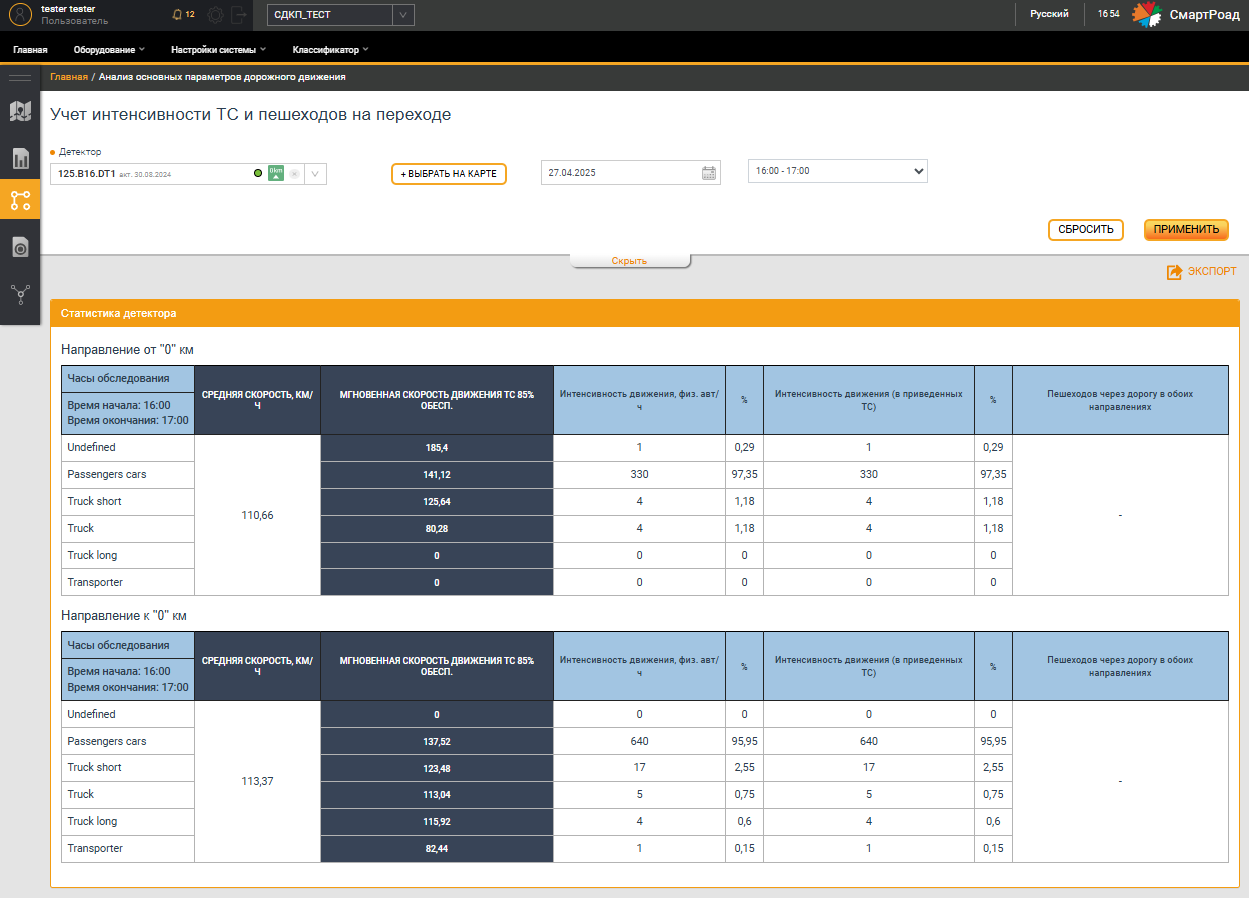
Task: Click speed cell 141,12
Action: (437, 475)
